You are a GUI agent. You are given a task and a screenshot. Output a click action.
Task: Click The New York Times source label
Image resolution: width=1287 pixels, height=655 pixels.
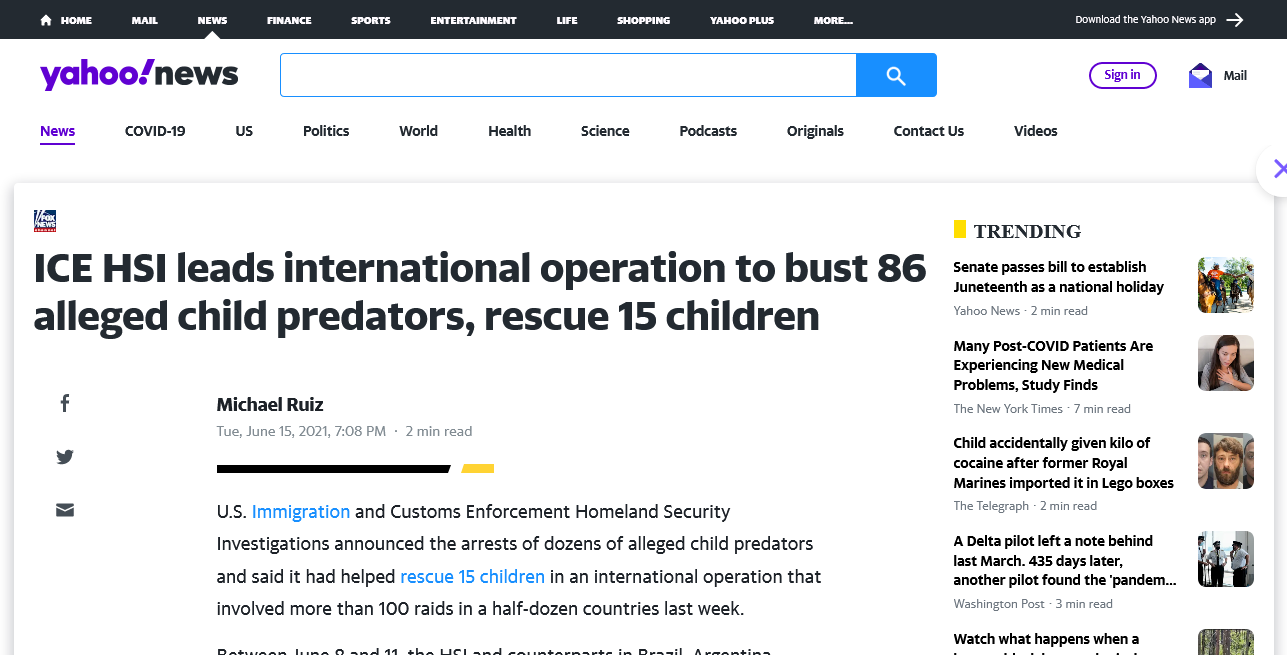coord(1008,409)
